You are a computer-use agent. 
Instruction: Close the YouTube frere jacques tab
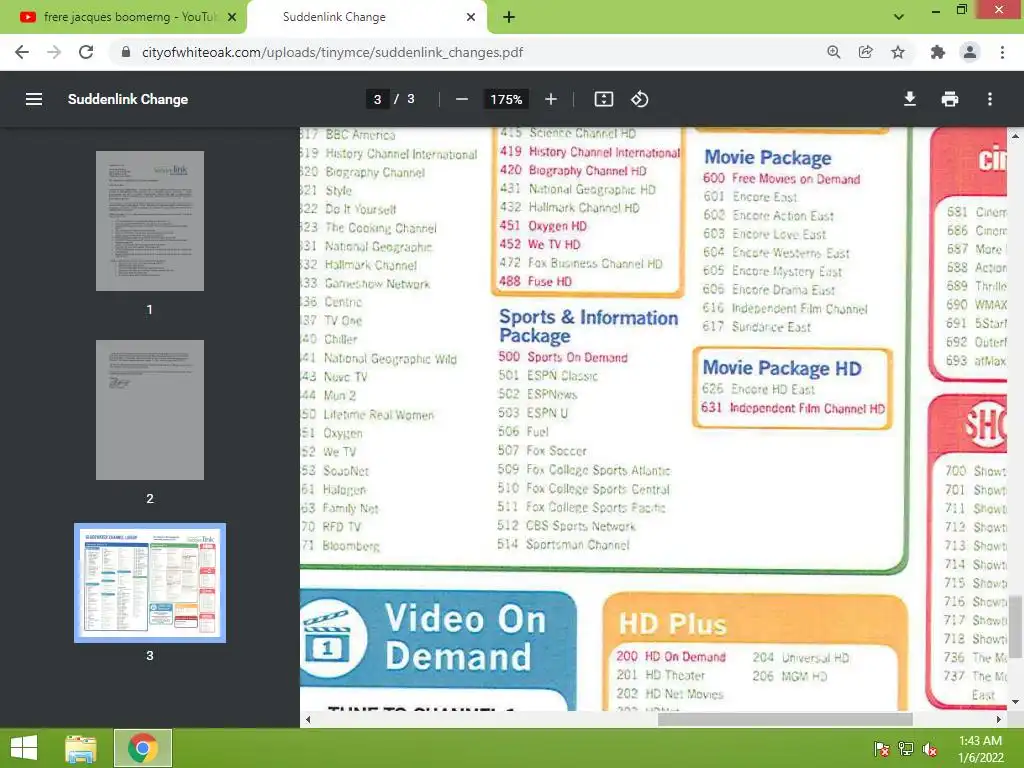[232, 17]
